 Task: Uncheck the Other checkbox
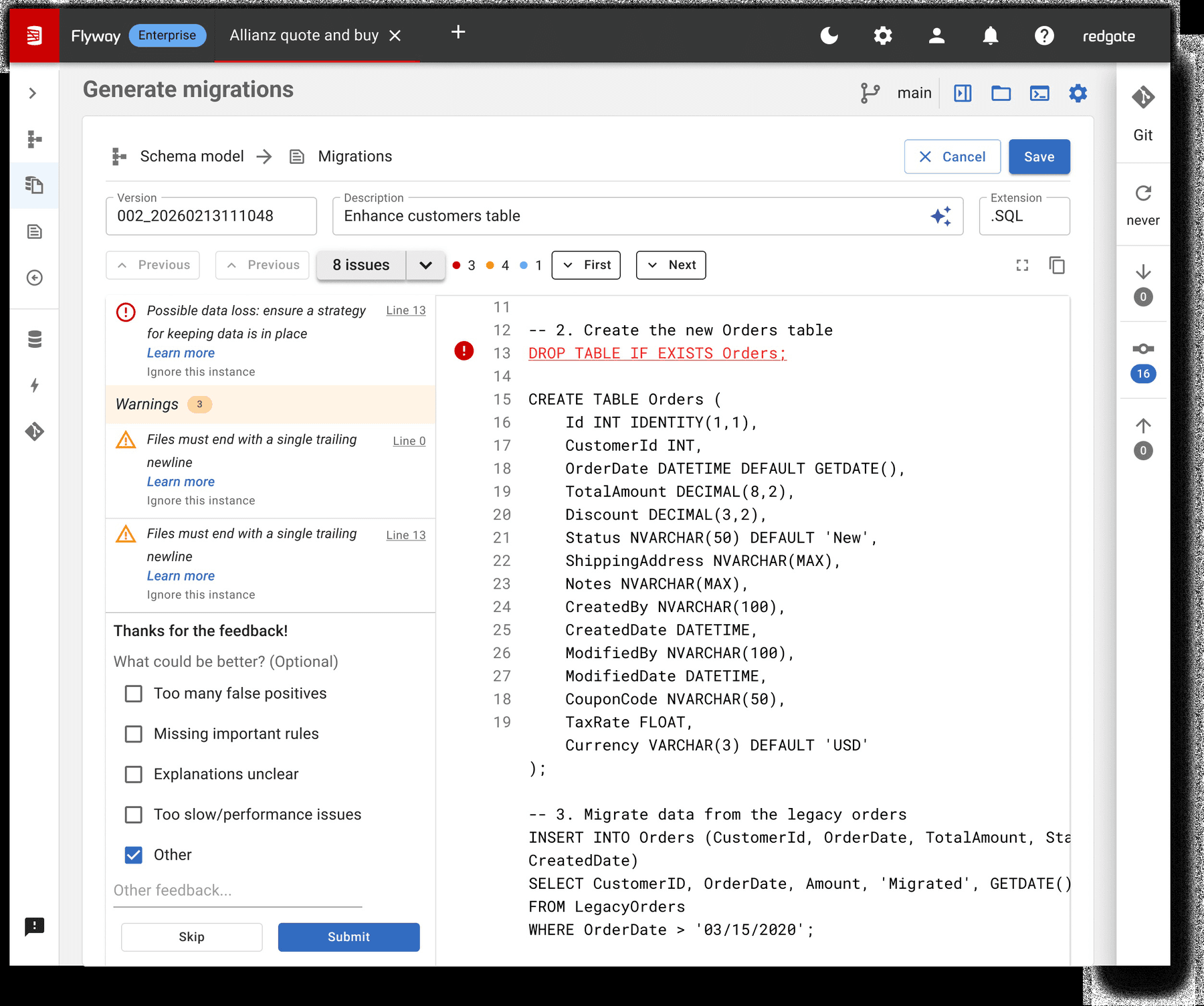click(x=134, y=855)
